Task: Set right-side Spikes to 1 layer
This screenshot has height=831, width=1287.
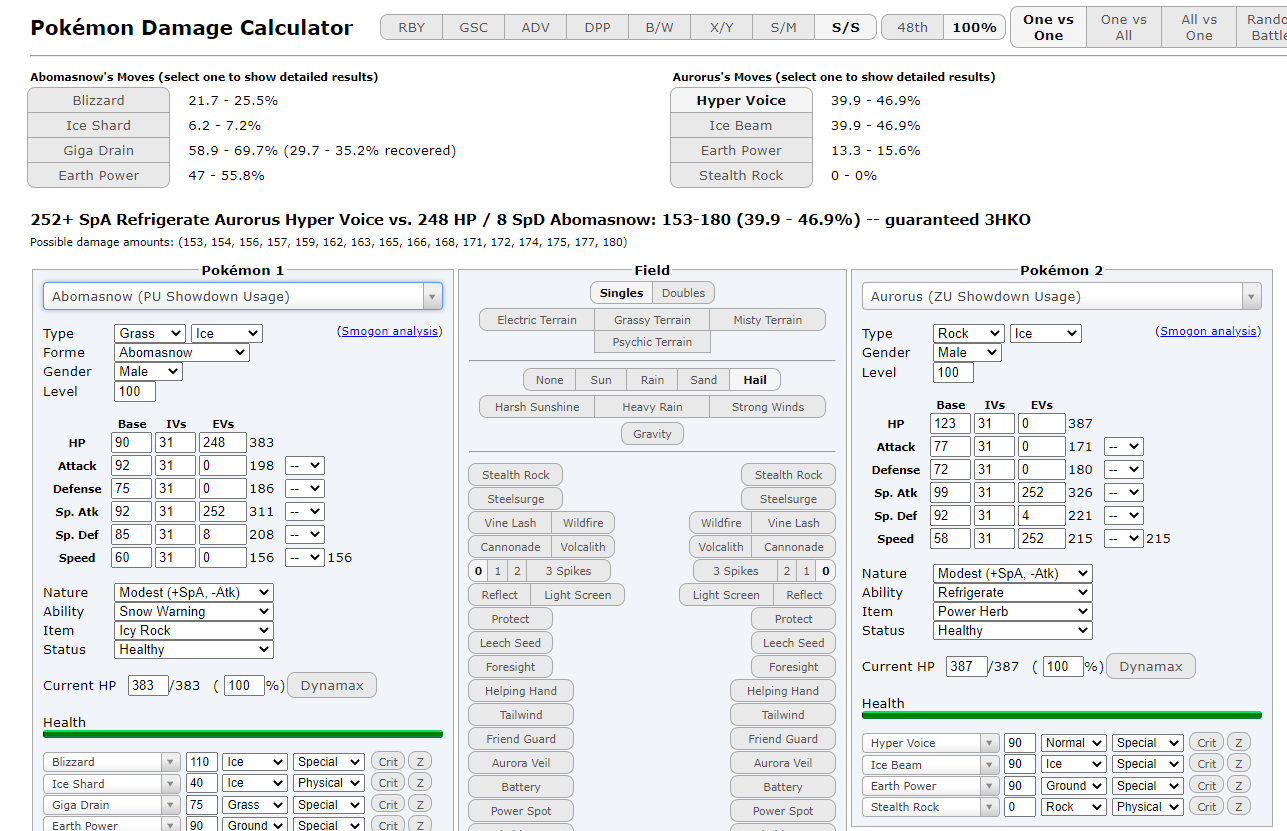Action: pos(806,571)
